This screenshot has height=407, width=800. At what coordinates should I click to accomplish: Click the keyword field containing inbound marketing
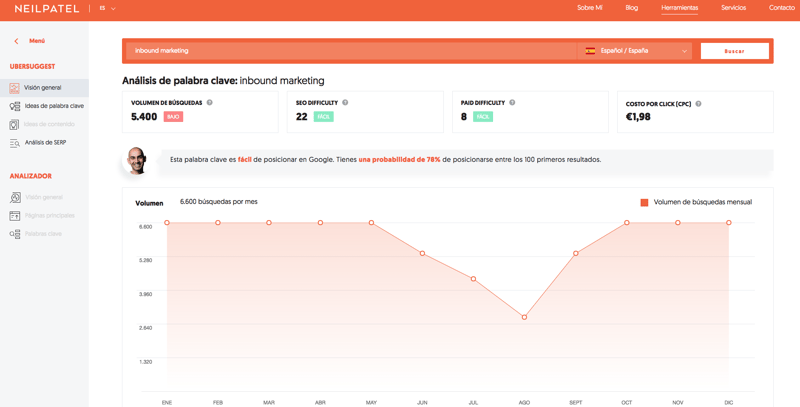(x=352, y=51)
